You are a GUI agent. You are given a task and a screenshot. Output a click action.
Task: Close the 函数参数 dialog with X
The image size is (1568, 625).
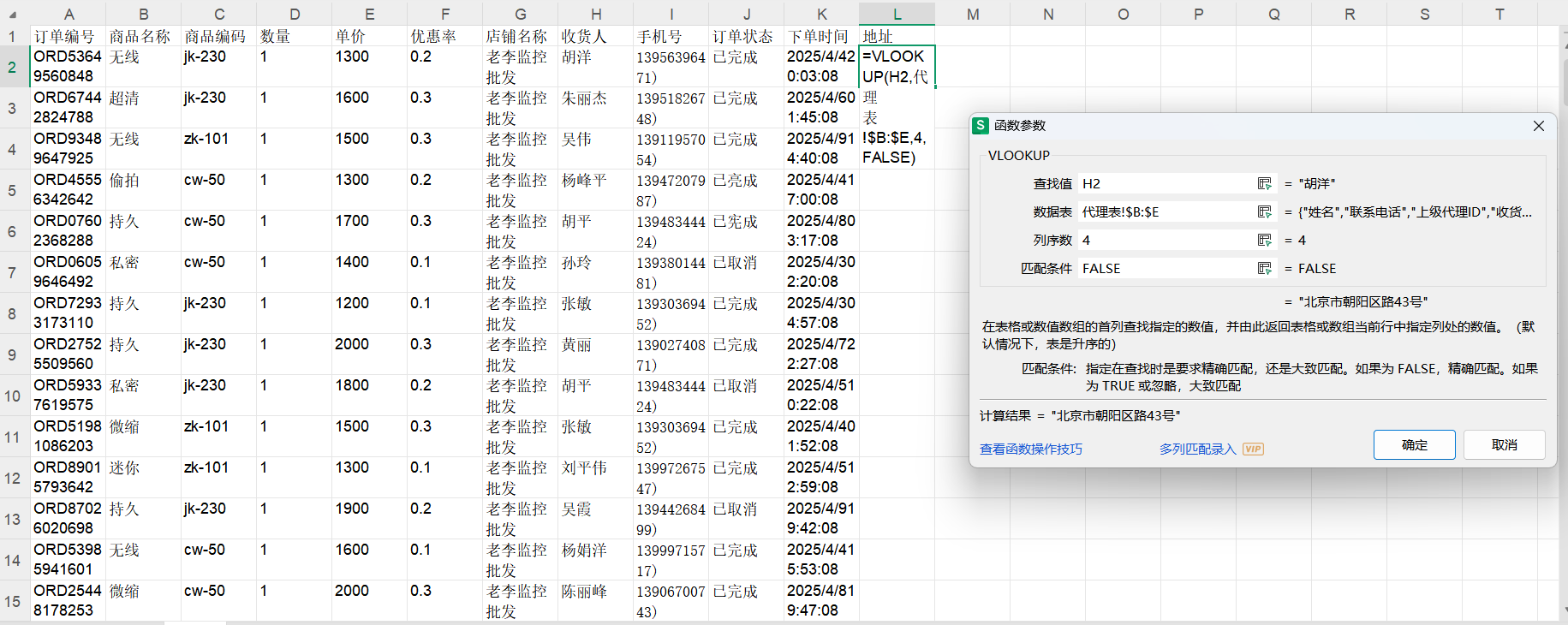[x=1538, y=126]
